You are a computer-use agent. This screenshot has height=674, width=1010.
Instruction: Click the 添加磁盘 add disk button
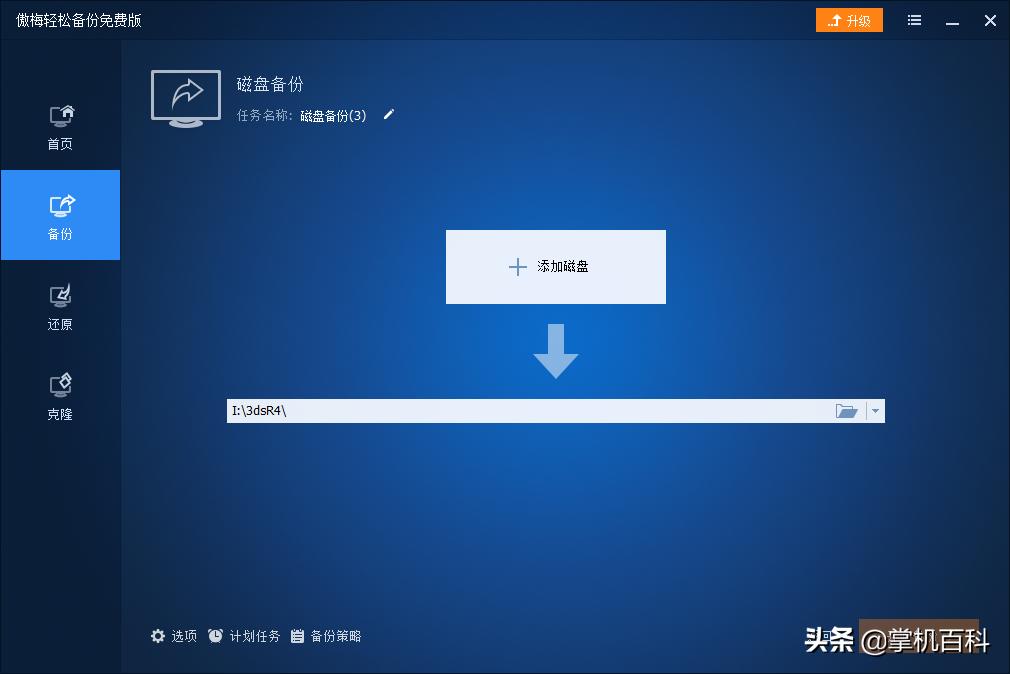click(x=555, y=266)
